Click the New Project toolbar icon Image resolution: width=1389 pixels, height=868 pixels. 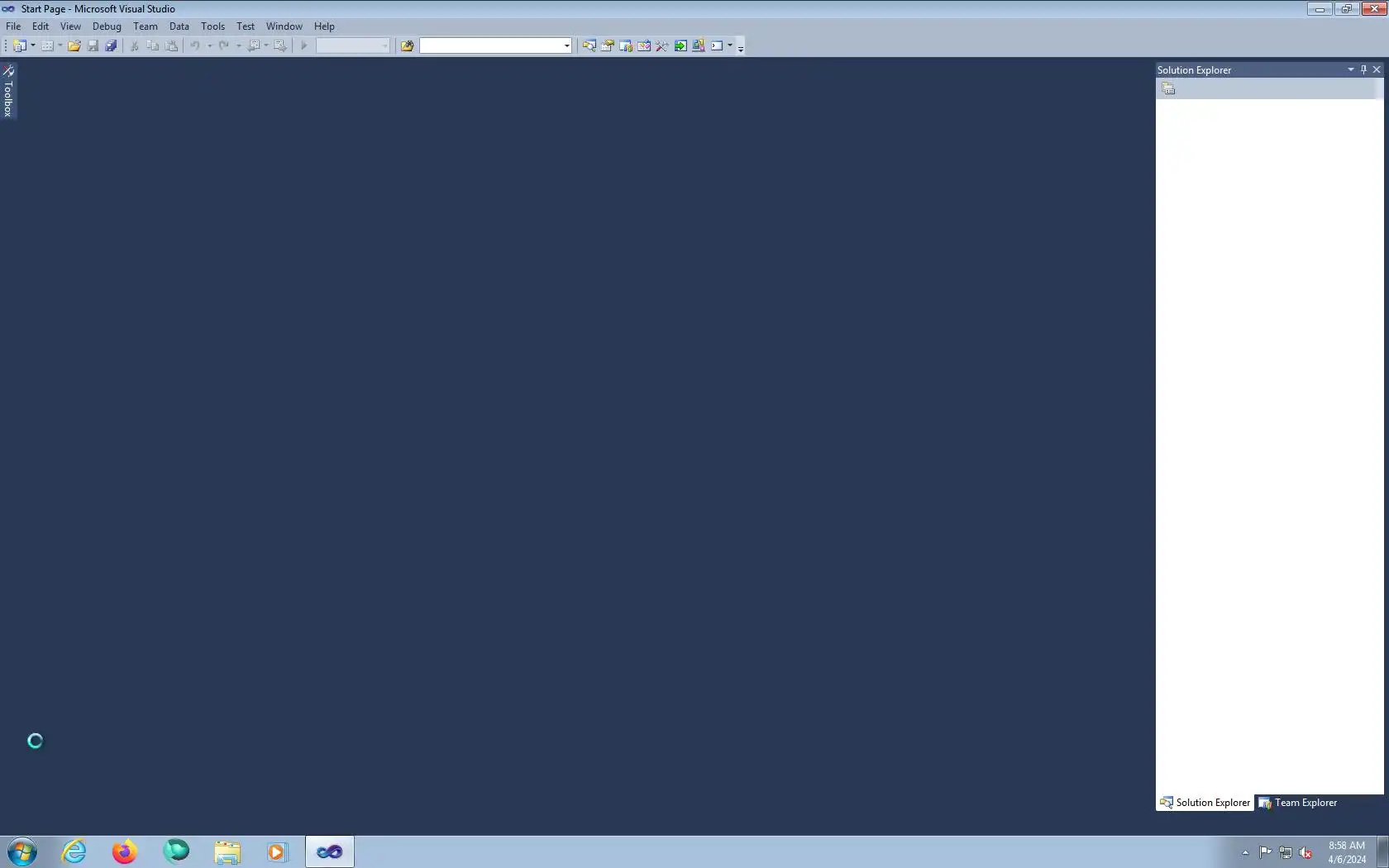20,46
